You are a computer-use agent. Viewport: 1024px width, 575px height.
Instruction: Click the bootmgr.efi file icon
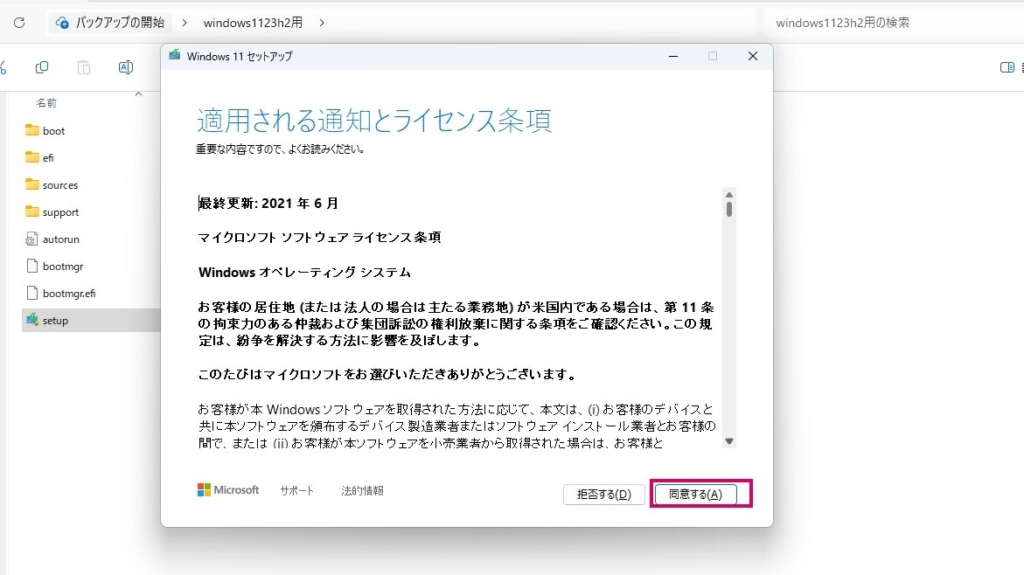click(x=32, y=293)
